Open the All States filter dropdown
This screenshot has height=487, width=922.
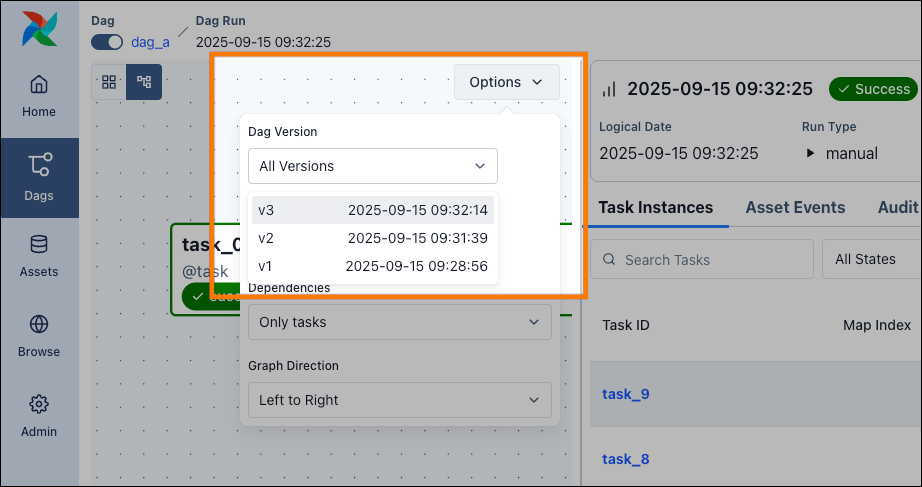tap(869, 260)
